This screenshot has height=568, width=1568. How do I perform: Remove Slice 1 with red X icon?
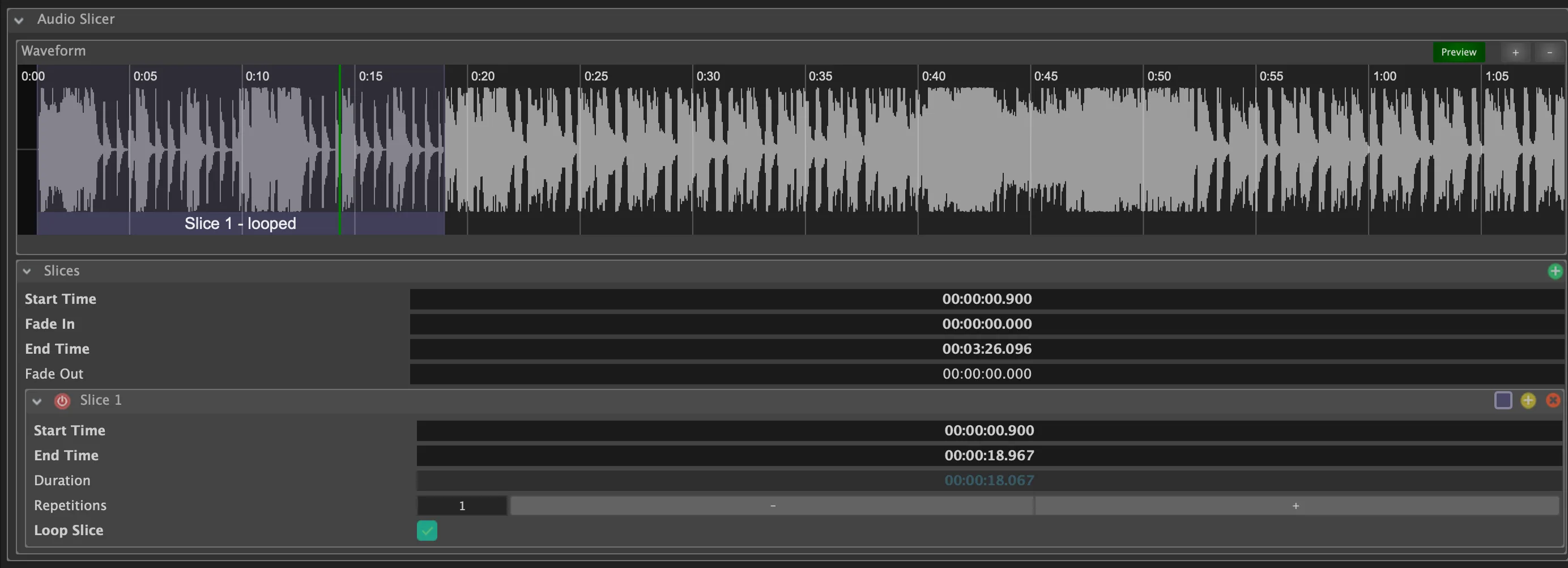point(1553,400)
